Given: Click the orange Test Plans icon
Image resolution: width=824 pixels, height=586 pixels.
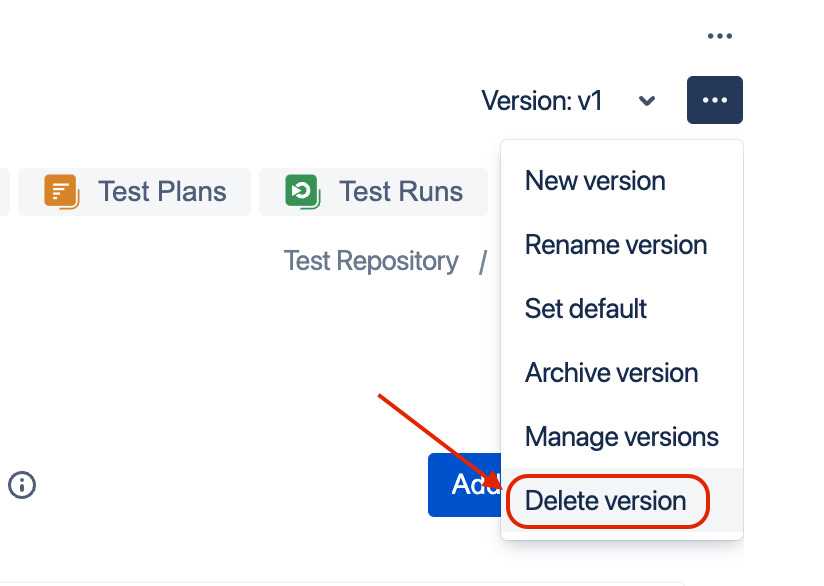Looking at the screenshot, I should (x=61, y=191).
